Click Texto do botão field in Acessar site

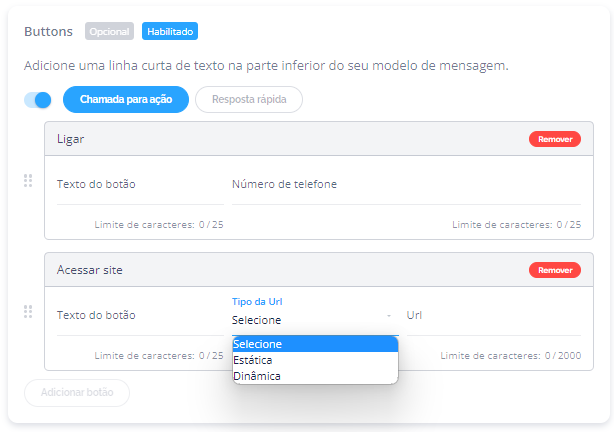[x=139, y=315]
